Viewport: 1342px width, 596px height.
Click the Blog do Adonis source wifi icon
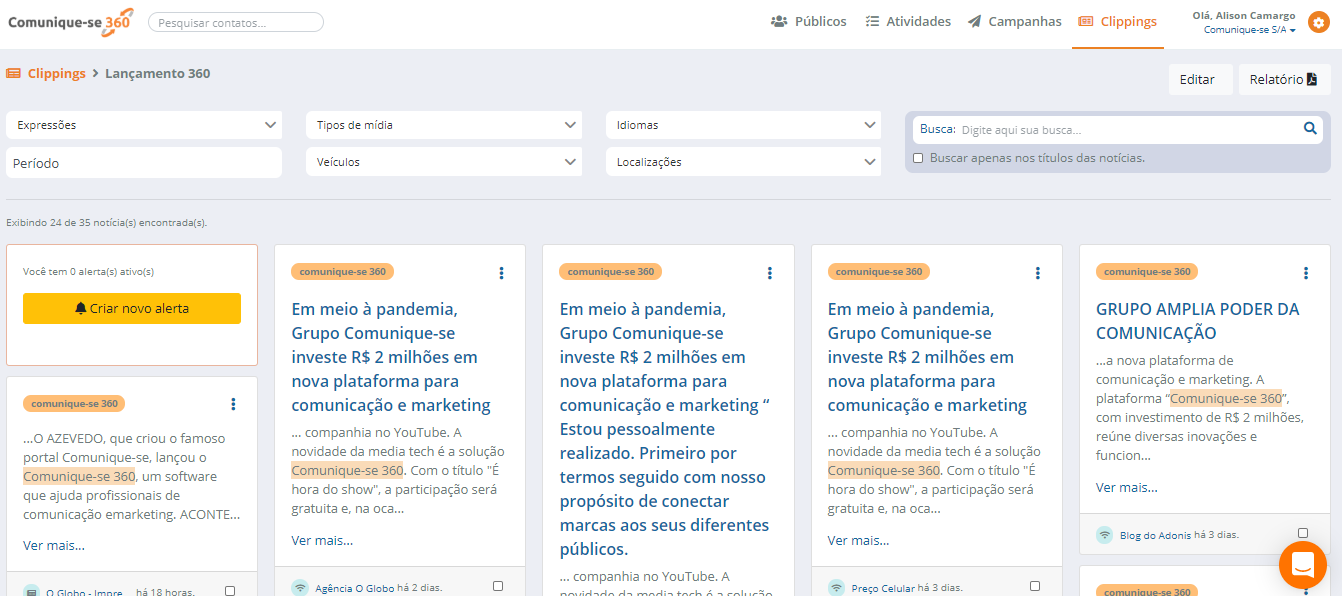tap(1104, 535)
